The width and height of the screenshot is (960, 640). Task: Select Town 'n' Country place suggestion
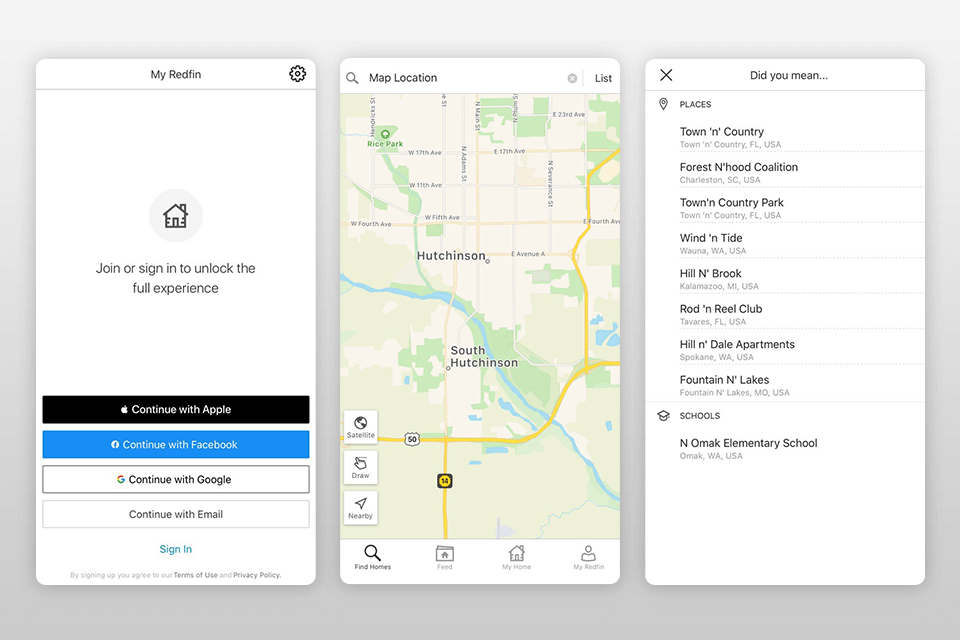point(722,136)
